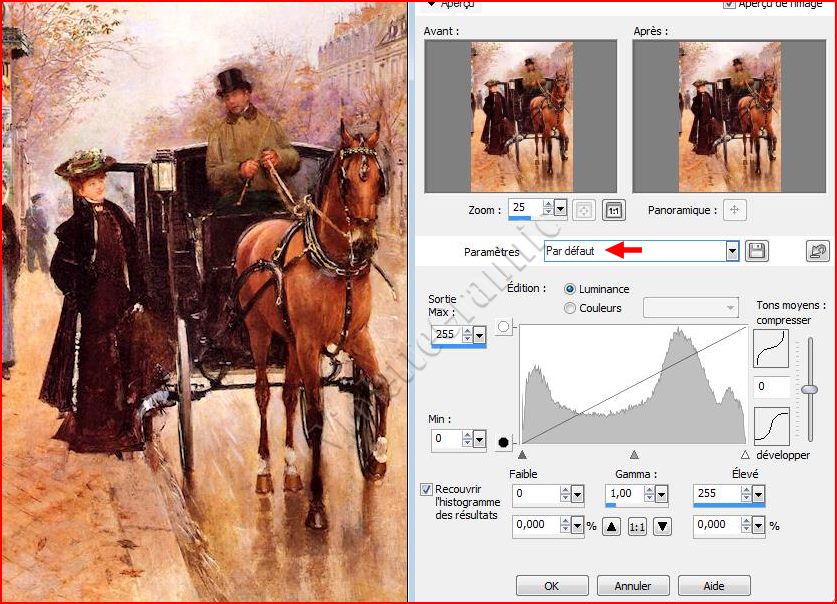Click the expand midtones curve icon
This screenshot has width=837, height=604.
point(771,426)
